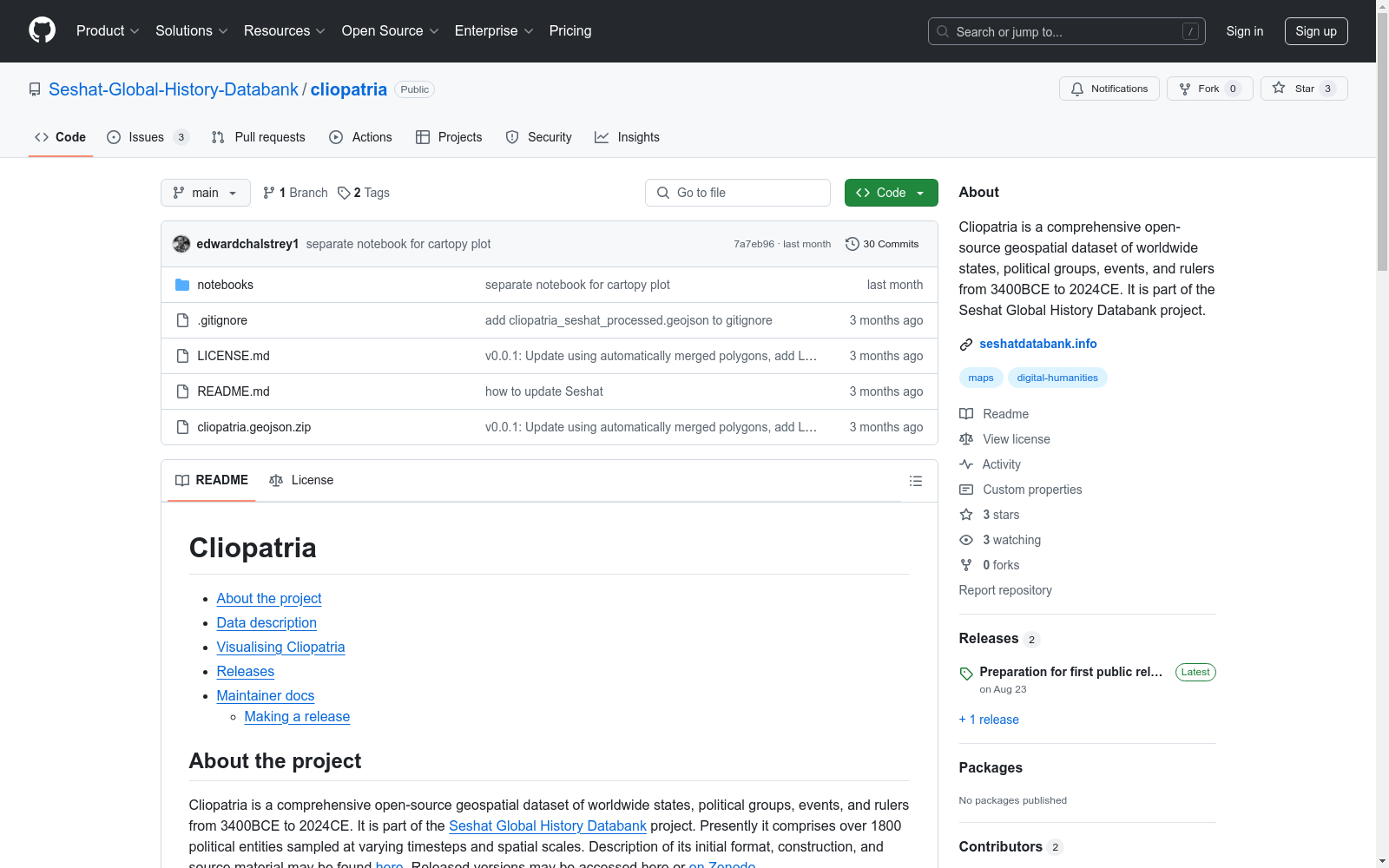Click the Search or jump to field
The width and height of the screenshot is (1389, 868).
[x=1067, y=31]
